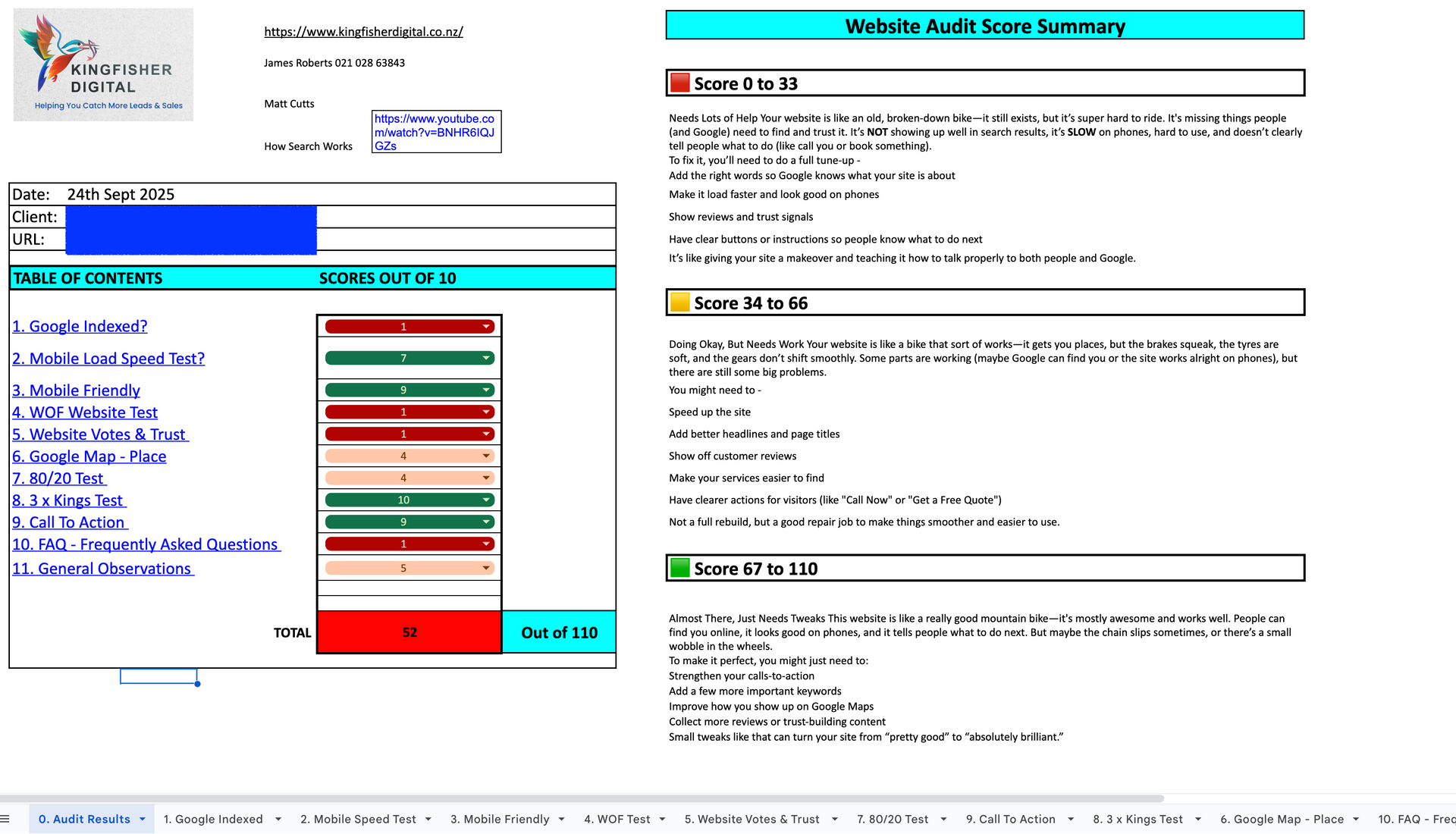Open the all sheets hamburger menu
The height and width of the screenshot is (834, 1456).
5,819
